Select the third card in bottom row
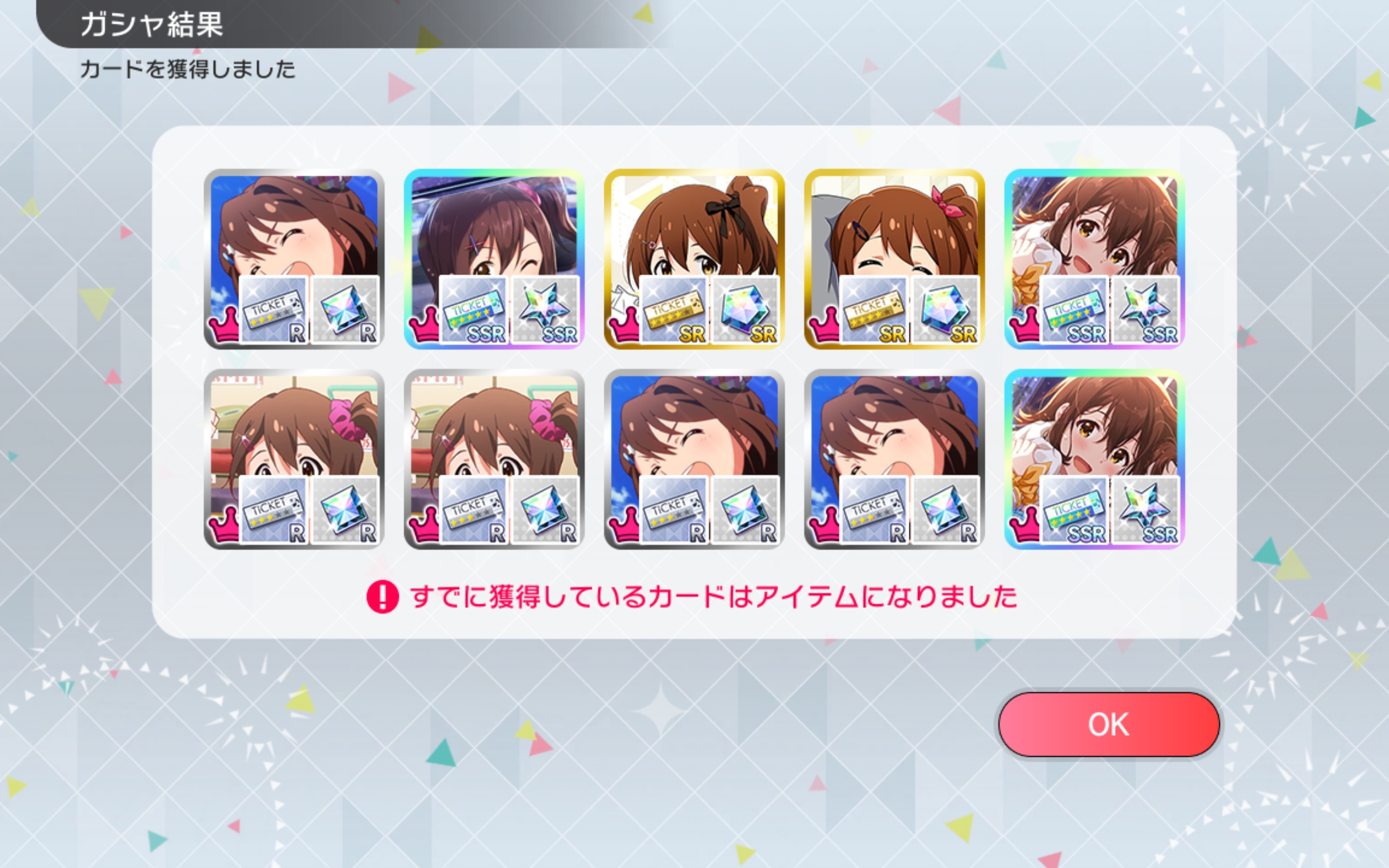Screen dimensions: 1389x868 [x=694, y=459]
